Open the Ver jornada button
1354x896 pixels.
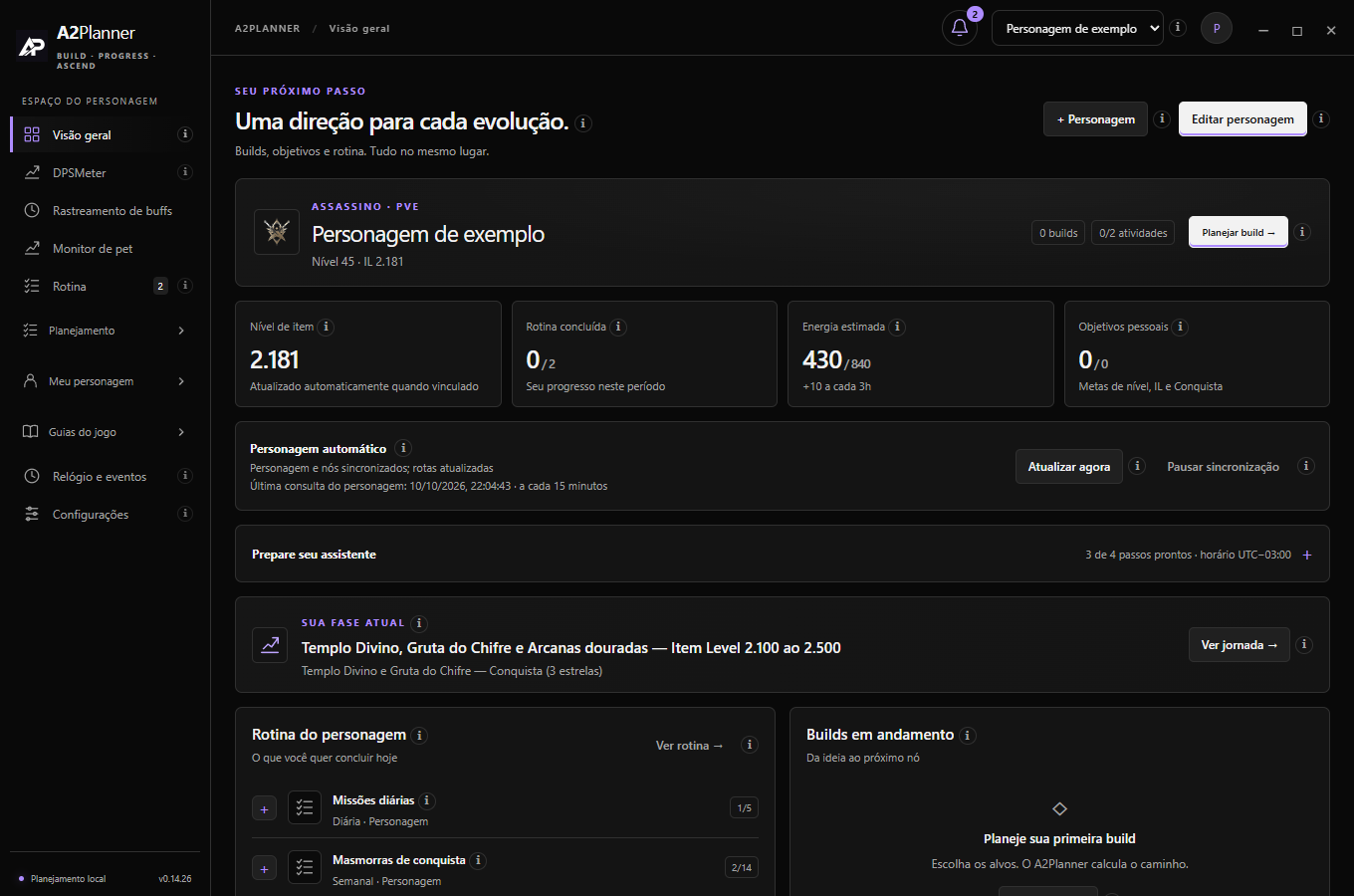click(1239, 645)
